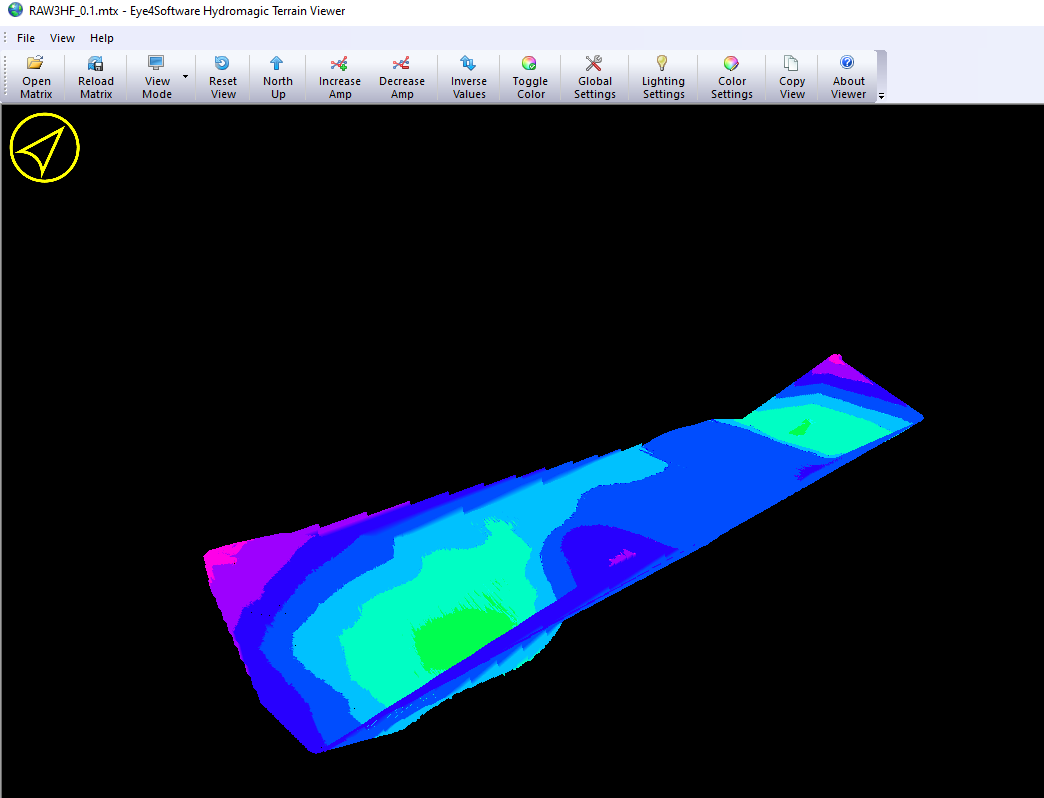
Task: Expand the toolbar overflow options arrow
Action: point(881,96)
